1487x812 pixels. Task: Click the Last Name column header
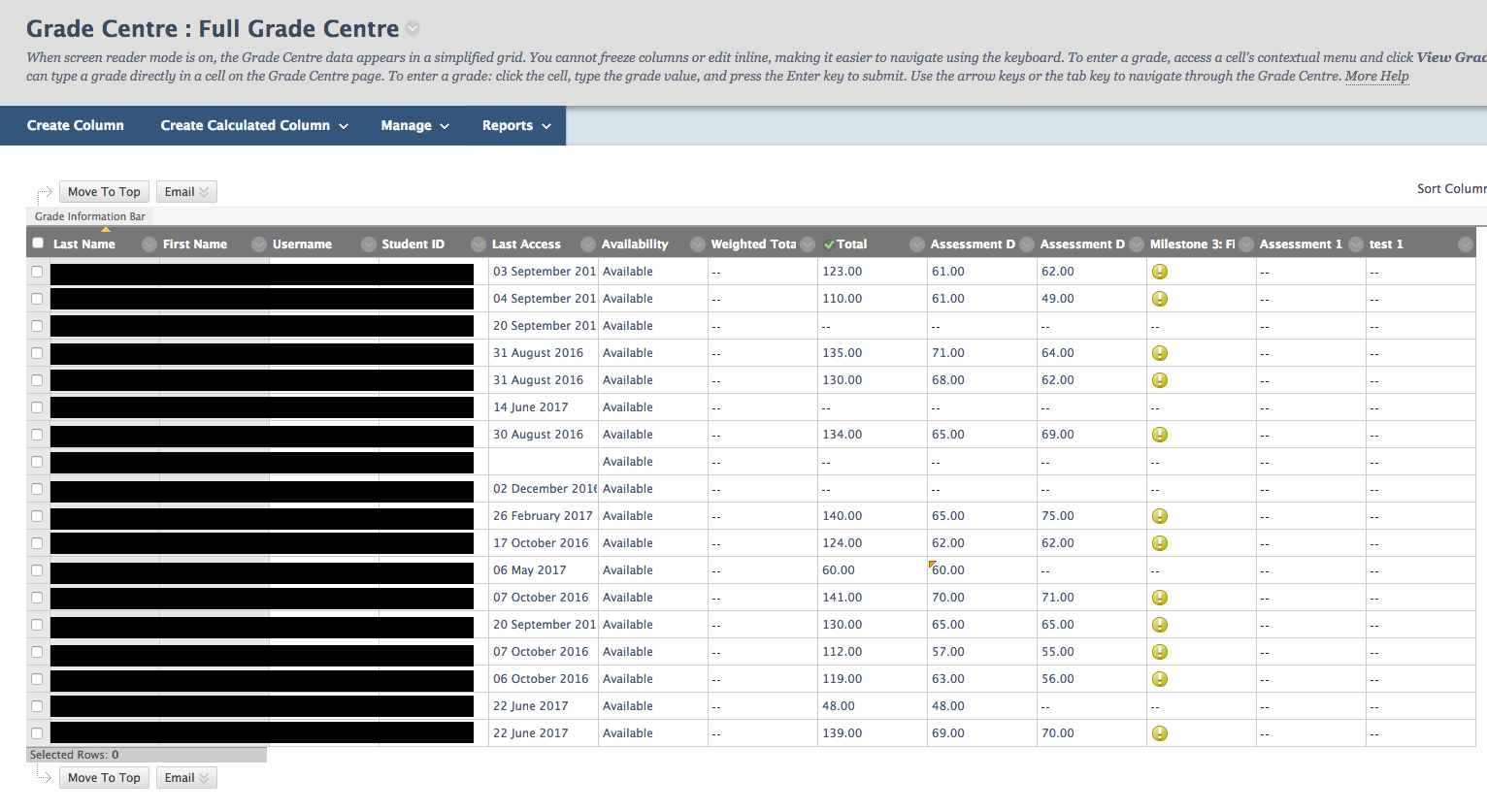click(83, 244)
